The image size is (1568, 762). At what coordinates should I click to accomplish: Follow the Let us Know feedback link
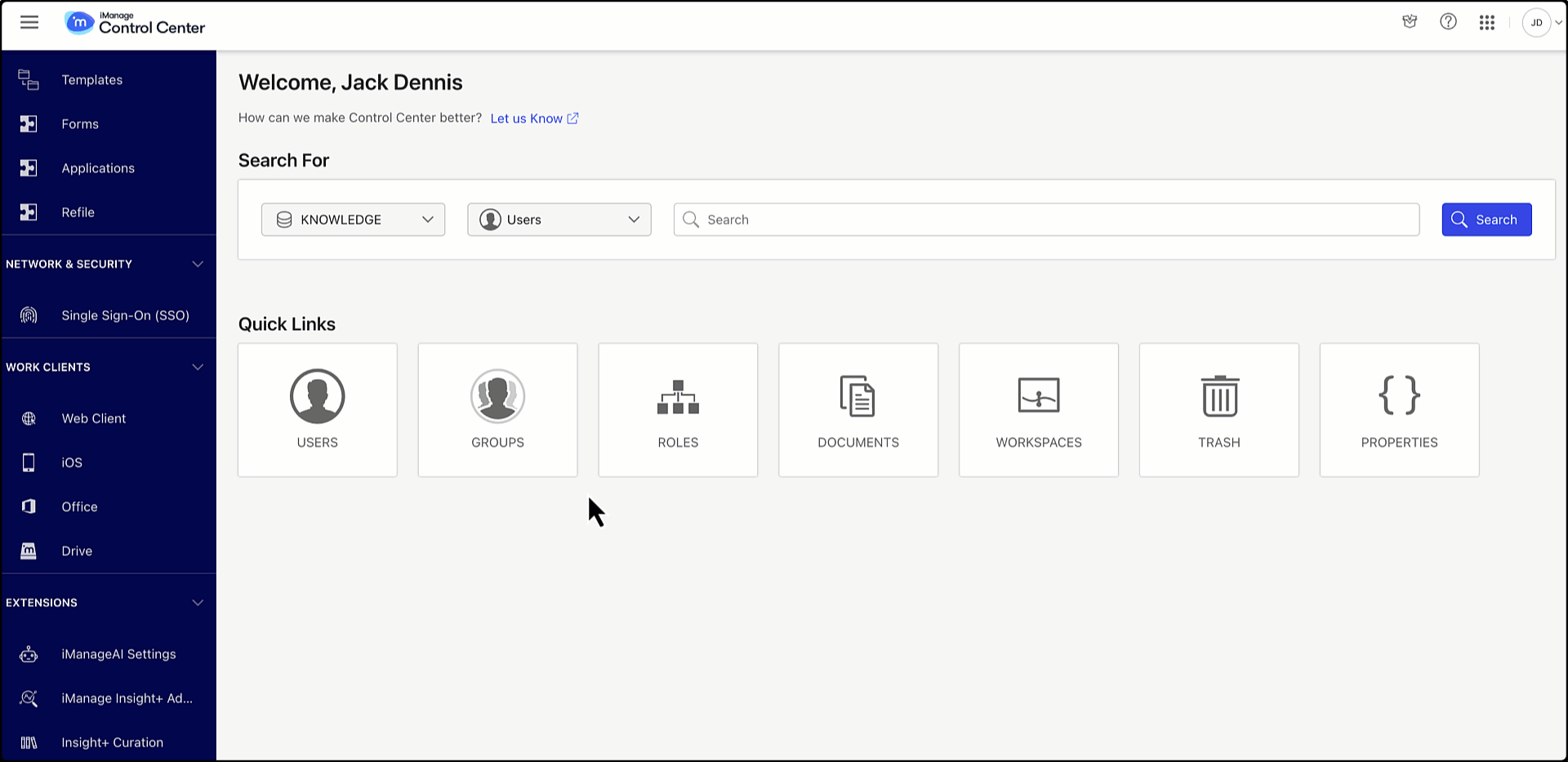click(527, 118)
